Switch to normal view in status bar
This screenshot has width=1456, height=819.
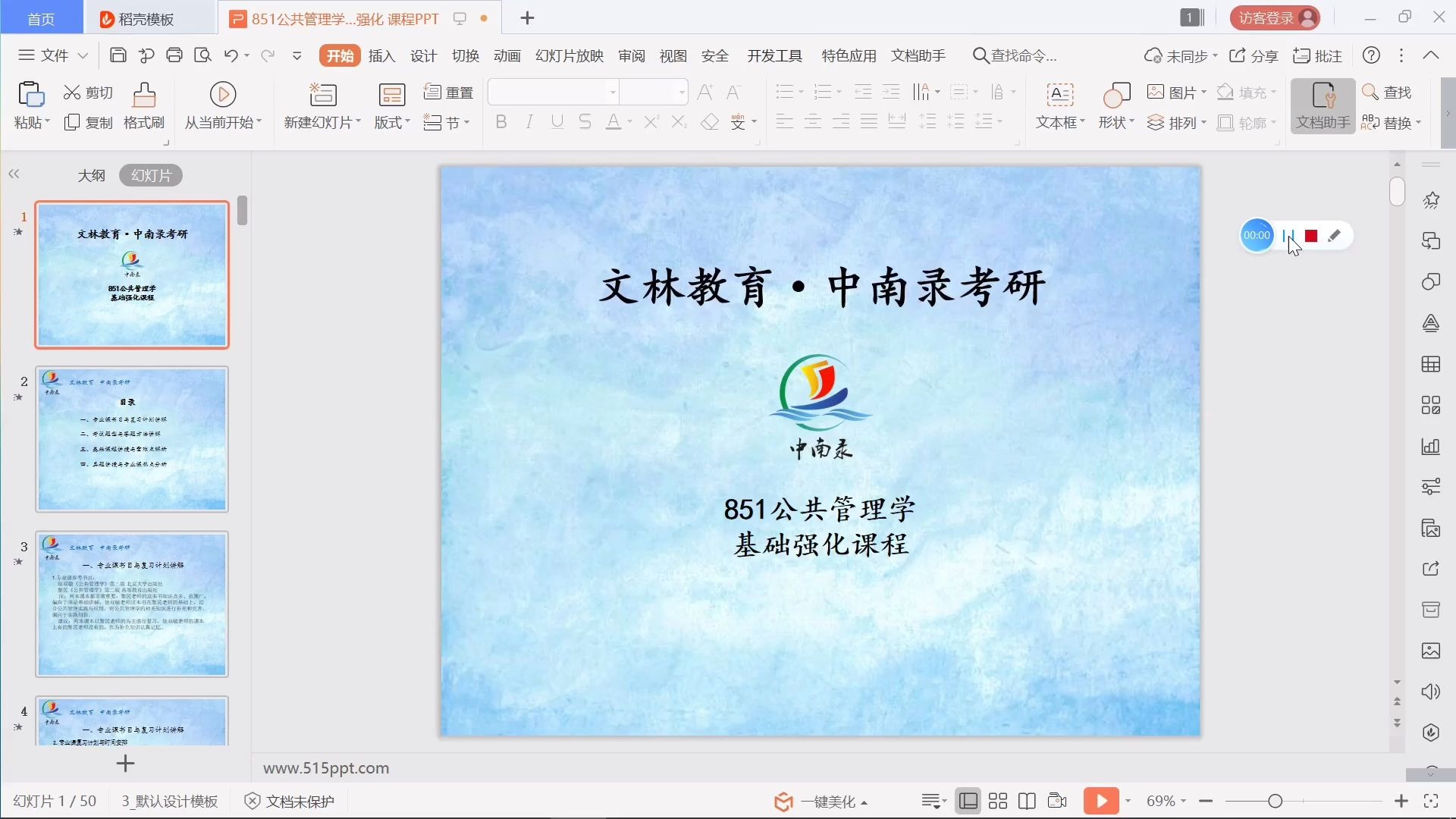tap(968, 802)
